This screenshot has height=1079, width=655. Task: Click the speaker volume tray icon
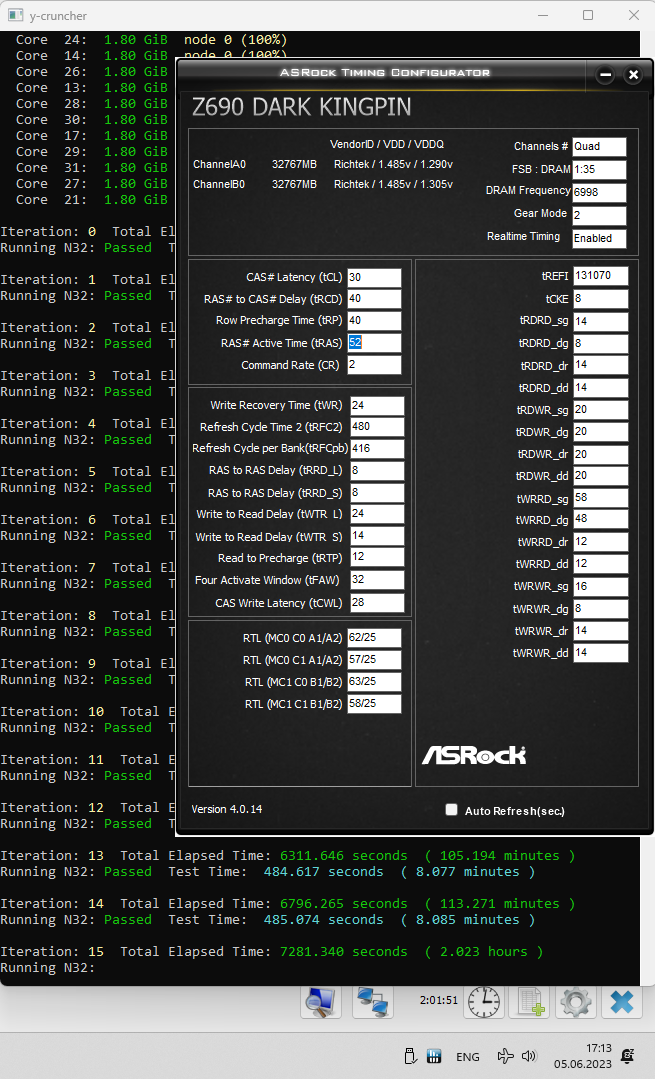(528, 1056)
